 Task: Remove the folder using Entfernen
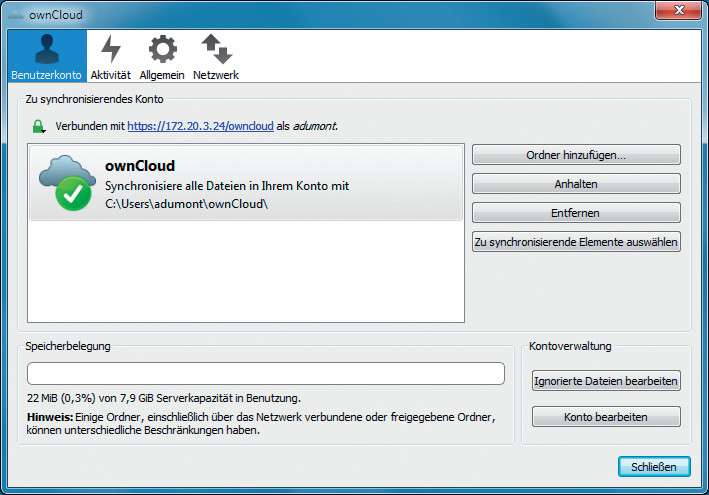pyautogui.click(x=576, y=213)
